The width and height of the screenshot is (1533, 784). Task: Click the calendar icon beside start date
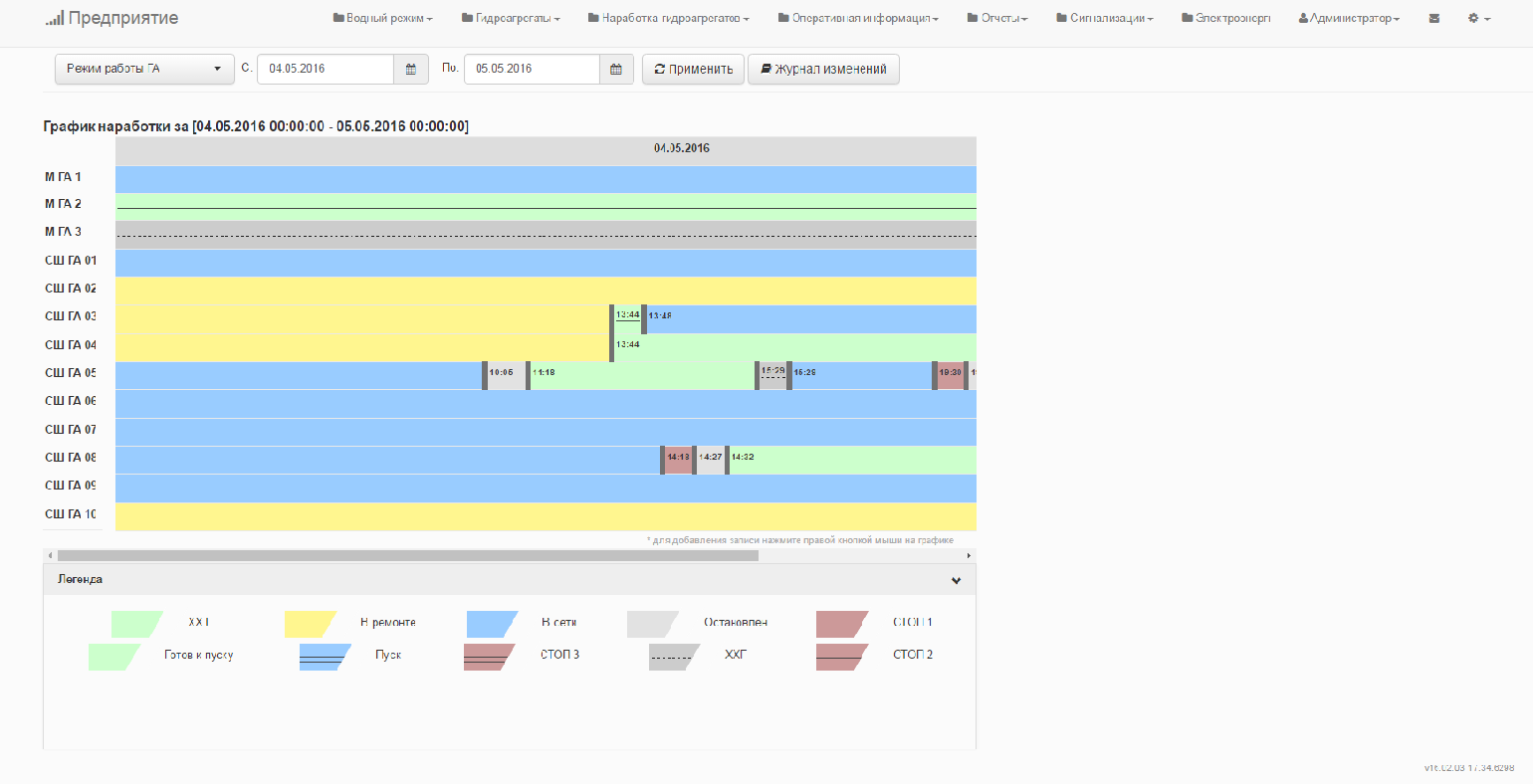coord(411,70)
